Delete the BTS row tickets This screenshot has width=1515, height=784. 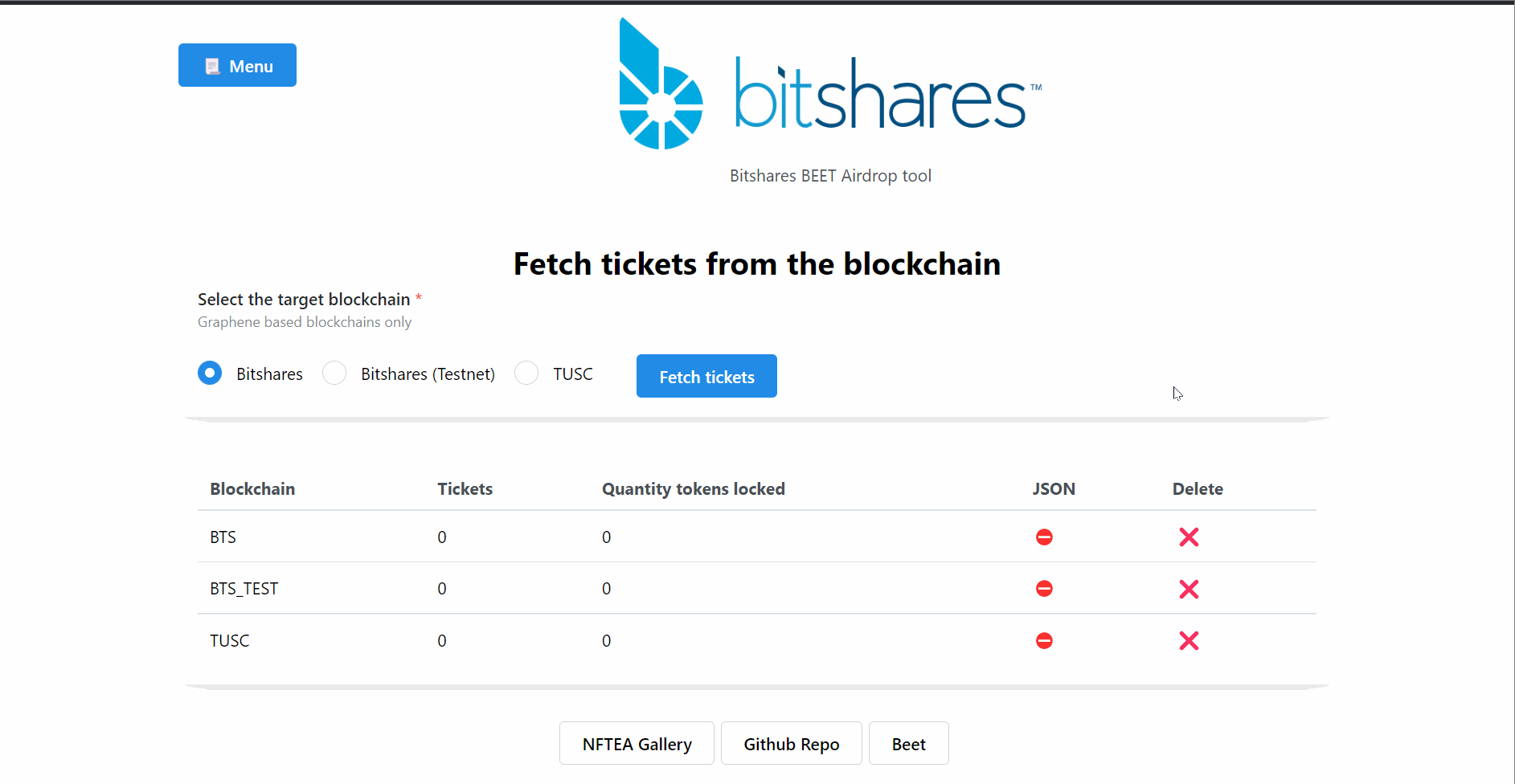[1189, 537]
